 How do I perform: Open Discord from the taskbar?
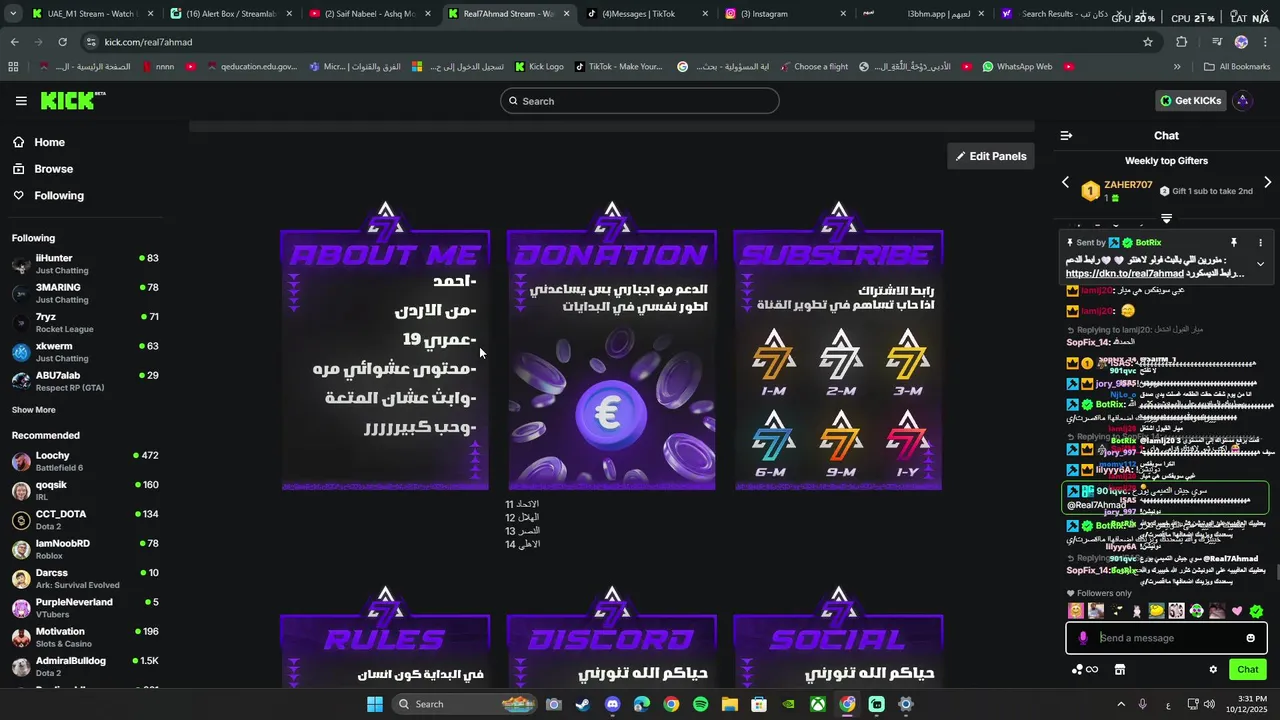(x=612, y=704)
